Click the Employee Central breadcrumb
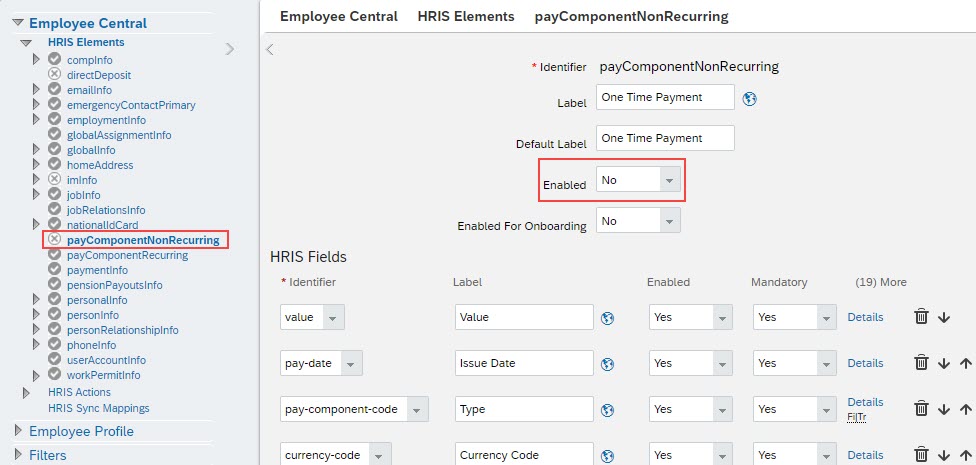Viewport: 976px width, 465px height. click(x=339, y=17)
